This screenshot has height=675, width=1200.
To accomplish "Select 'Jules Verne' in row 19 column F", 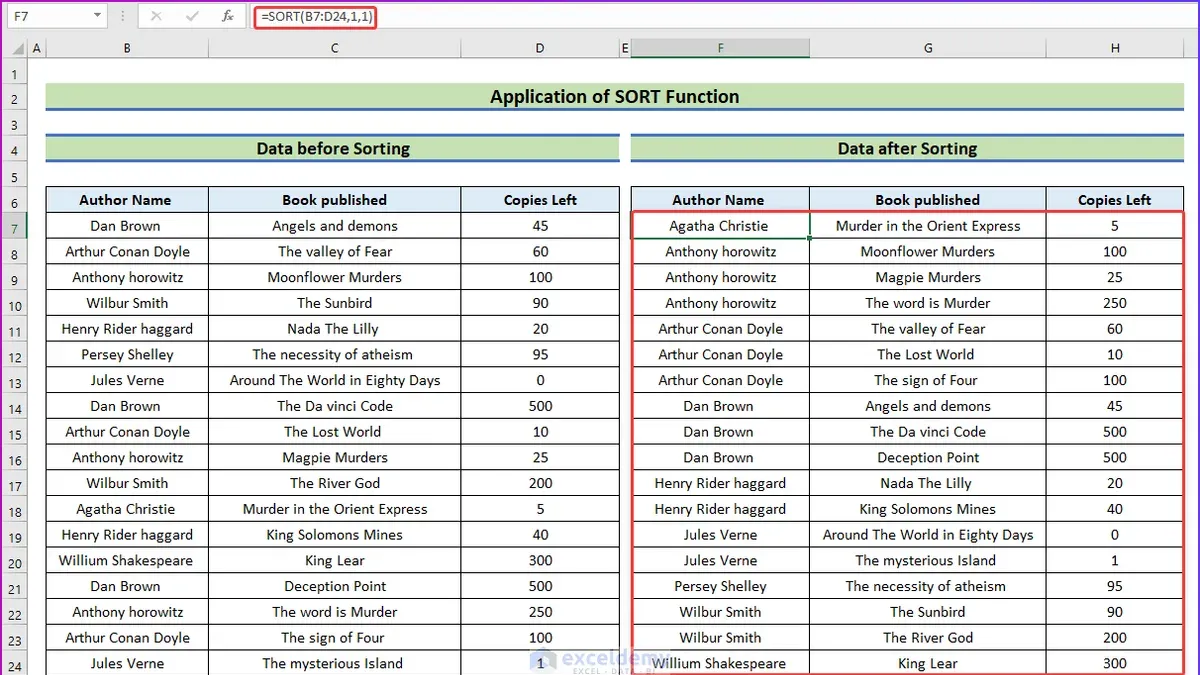I will pyautogui.click(x=720, y=535).
